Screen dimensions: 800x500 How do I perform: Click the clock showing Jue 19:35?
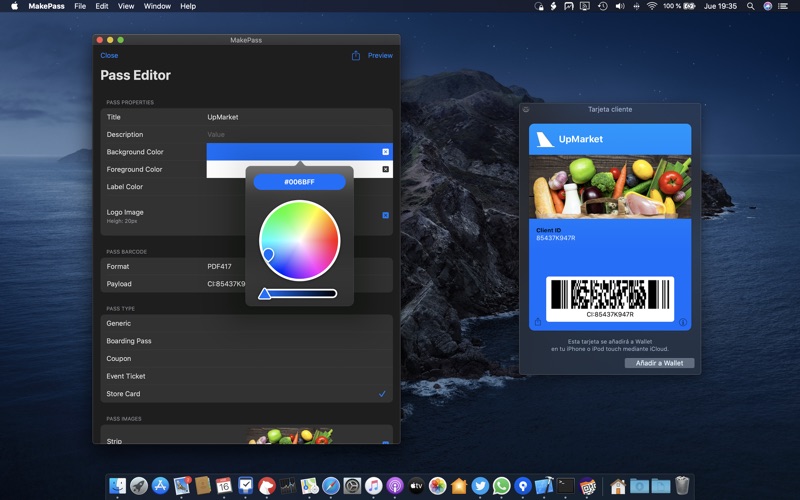pos(720,6)
